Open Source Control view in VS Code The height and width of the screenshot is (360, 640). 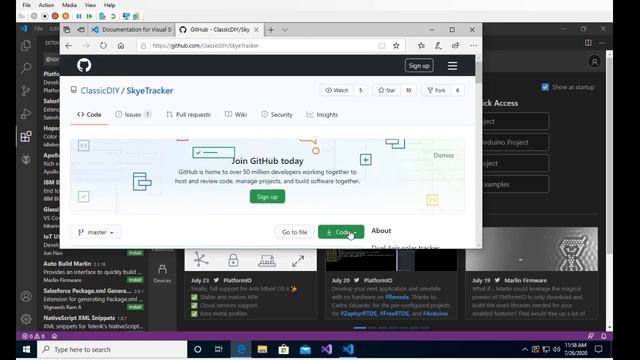point(26,90)
